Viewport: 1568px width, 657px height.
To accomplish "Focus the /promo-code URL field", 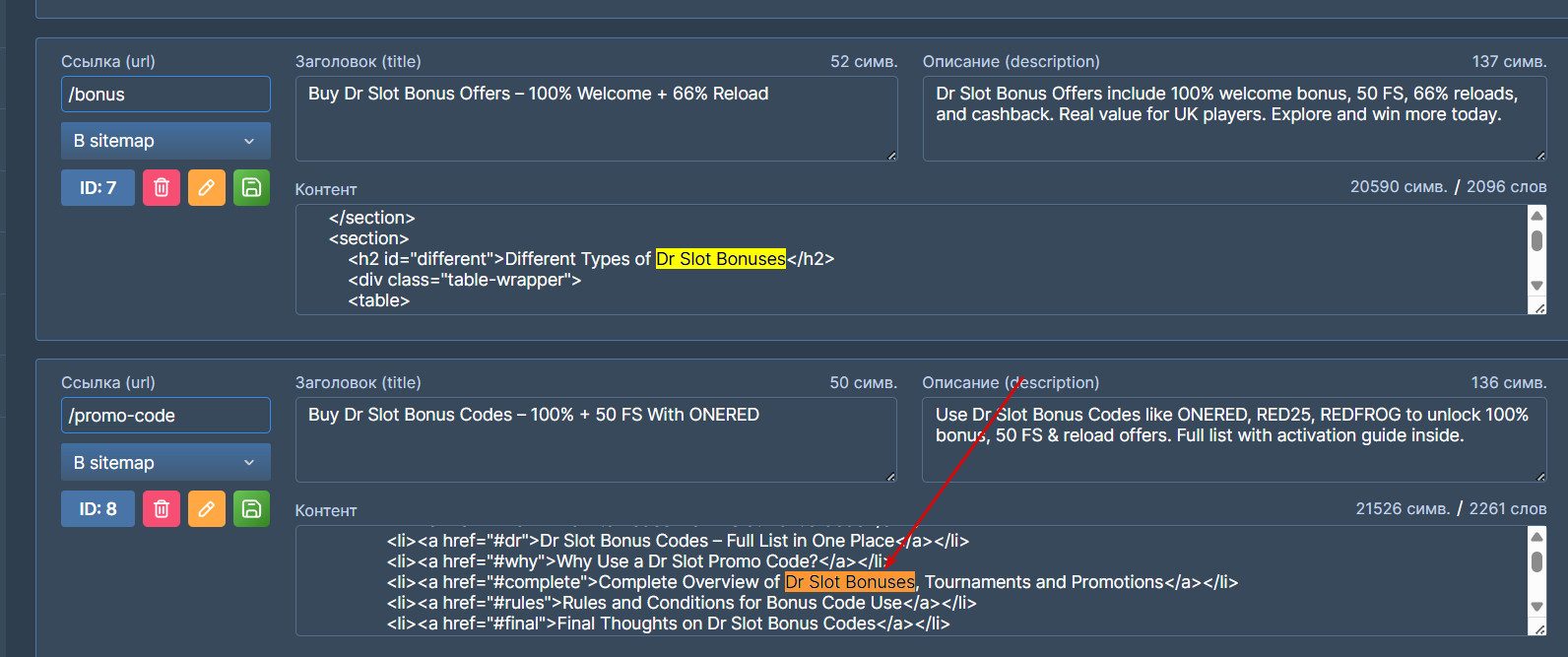I will [x=165, y=416].
